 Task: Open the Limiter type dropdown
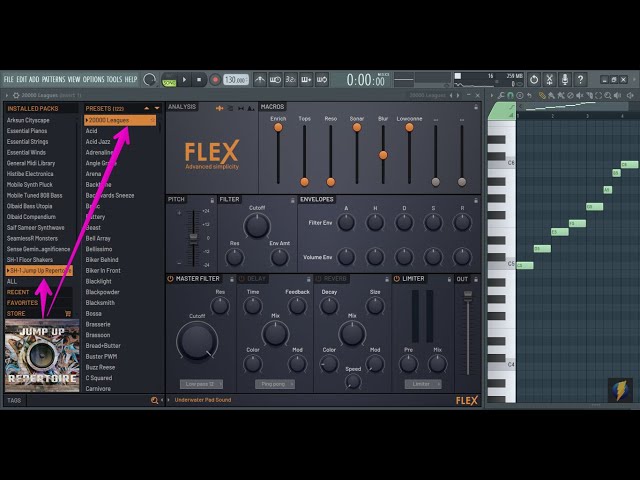[424, 384]
